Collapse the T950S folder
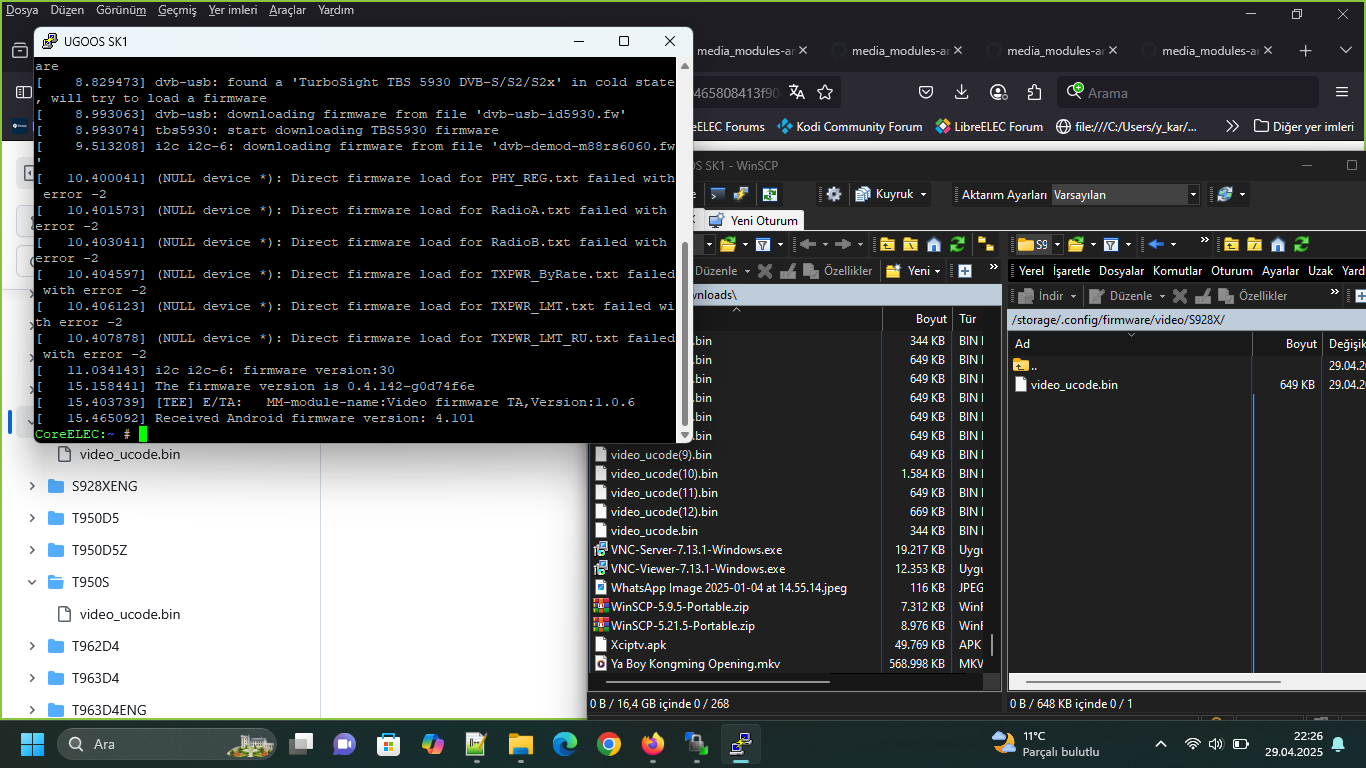This screenshot has height=768, width=1366. point(33,582)
